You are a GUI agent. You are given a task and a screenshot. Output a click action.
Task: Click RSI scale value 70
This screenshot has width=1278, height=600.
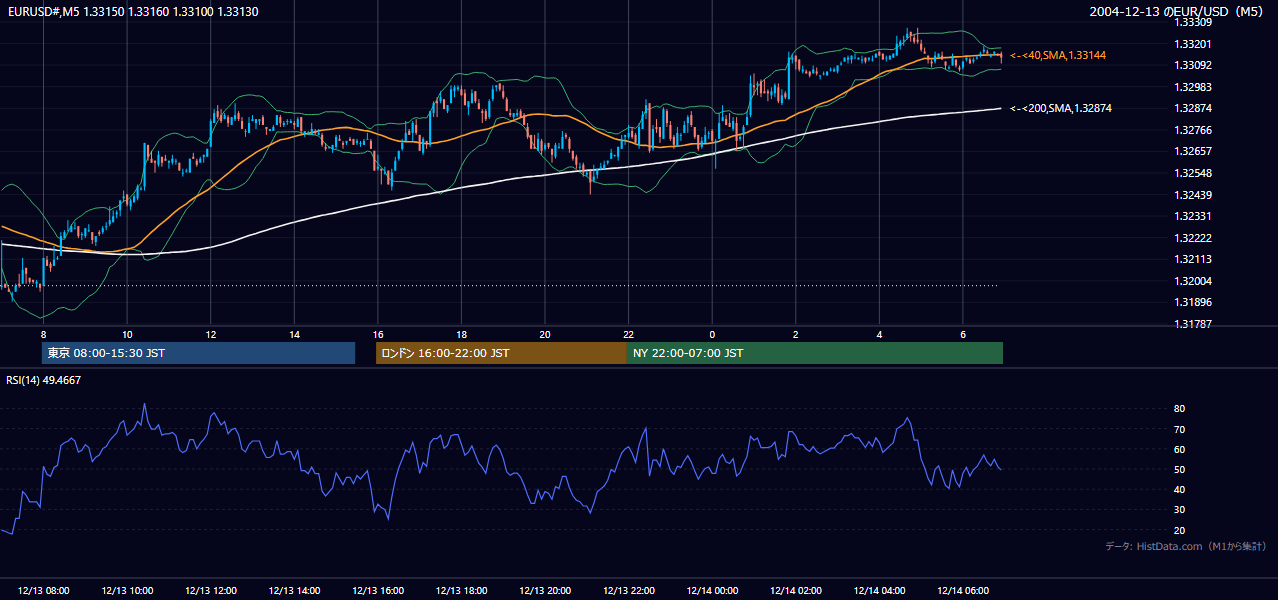click(x=1179, y=429)
